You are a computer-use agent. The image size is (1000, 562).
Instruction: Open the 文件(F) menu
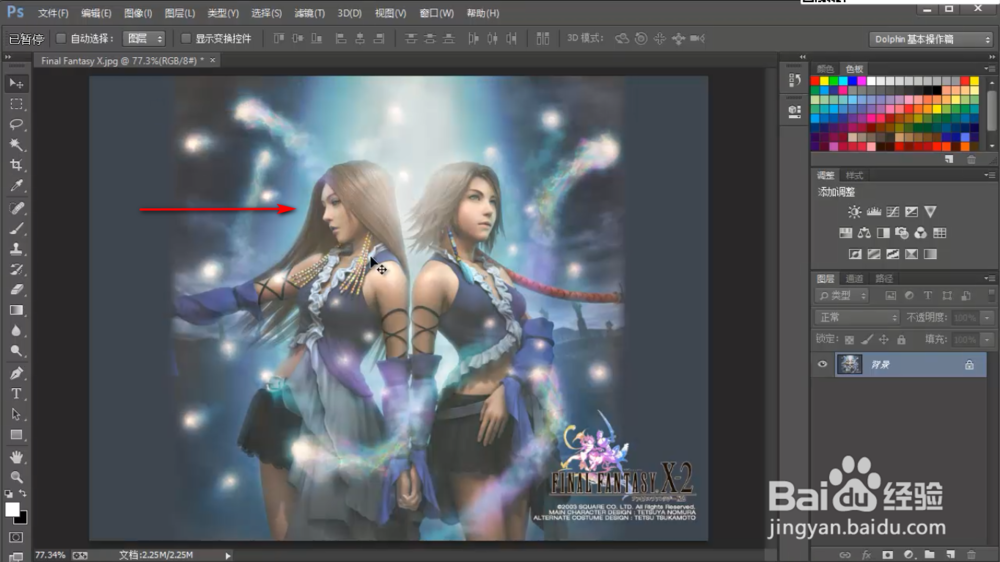(53, 13)
